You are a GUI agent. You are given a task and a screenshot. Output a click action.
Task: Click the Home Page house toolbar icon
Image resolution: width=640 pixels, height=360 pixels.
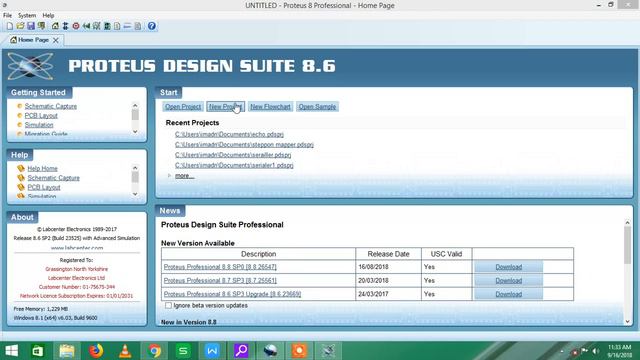(x=55, y=26)
